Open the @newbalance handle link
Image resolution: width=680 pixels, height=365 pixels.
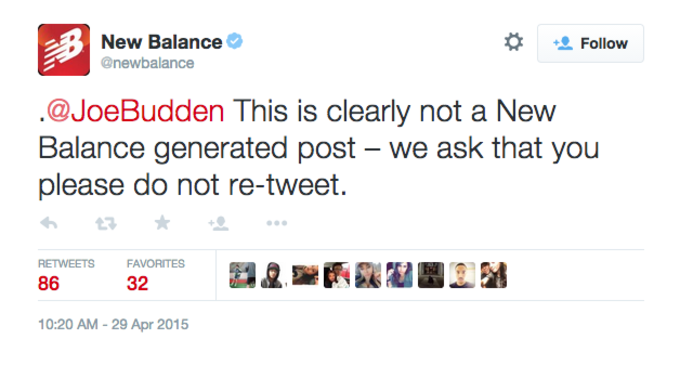click(147, 63)
